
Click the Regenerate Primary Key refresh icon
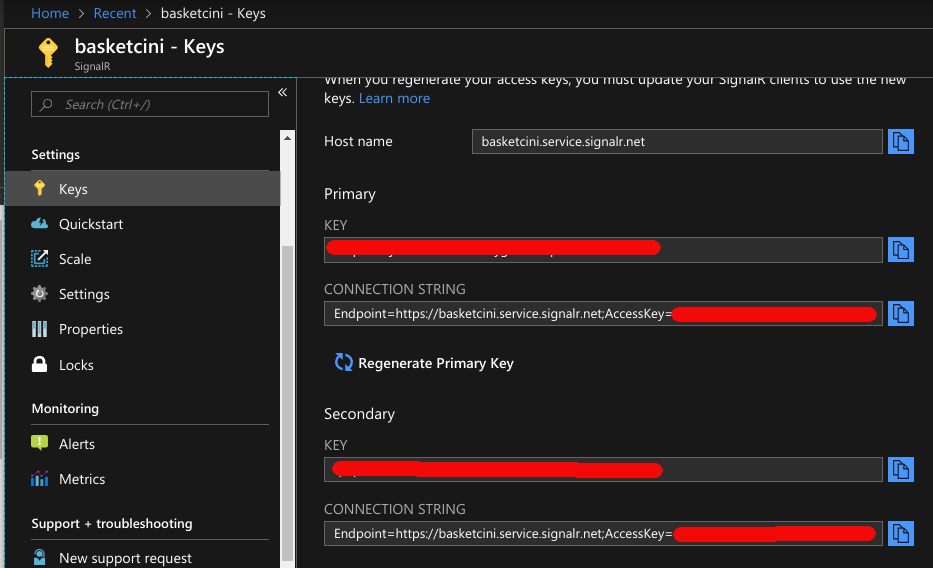coord(344,363)
